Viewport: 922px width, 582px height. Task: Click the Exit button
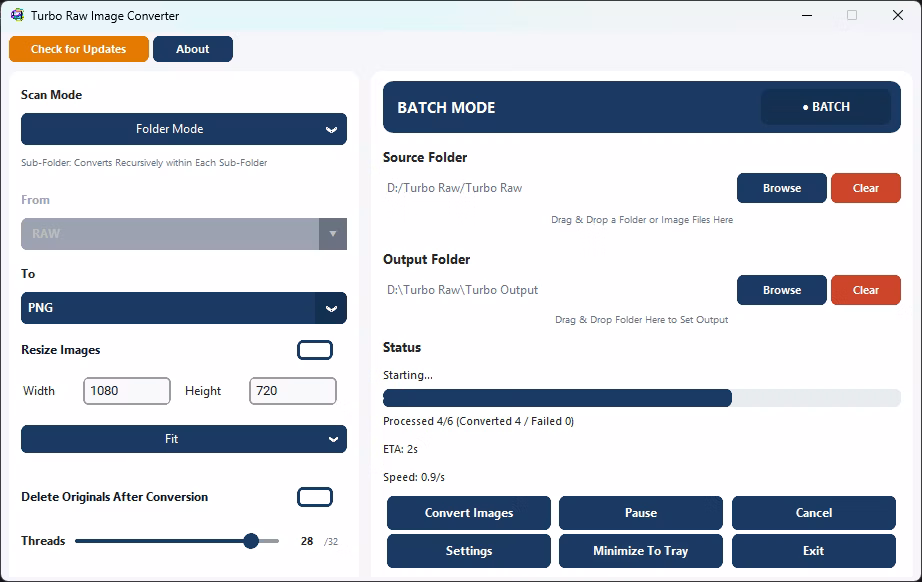814,551
